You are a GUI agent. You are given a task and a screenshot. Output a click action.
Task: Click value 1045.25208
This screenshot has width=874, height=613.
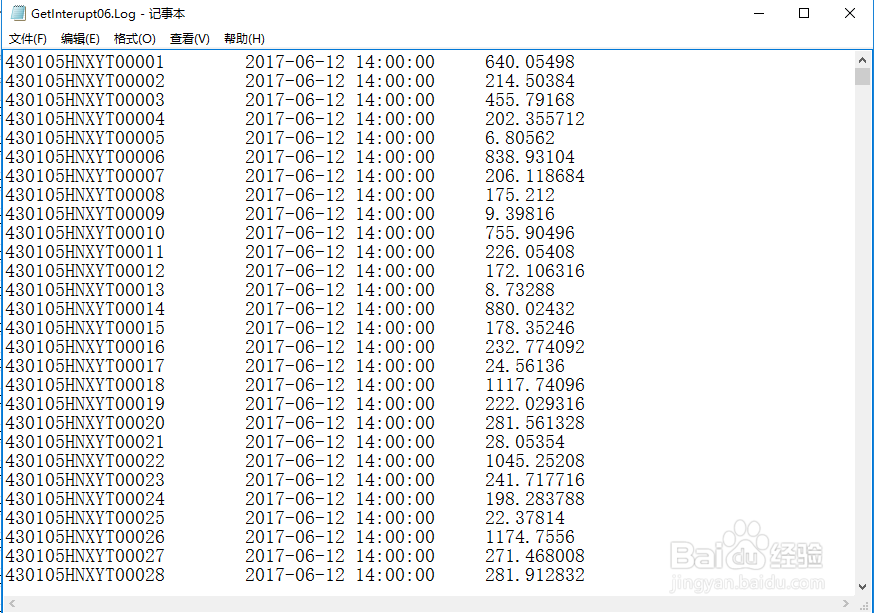tap(535, 461)
